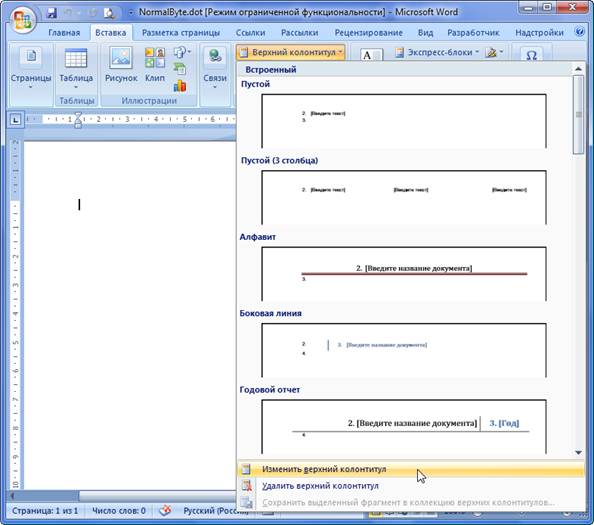Switch to the Разметка страницы tab
Viewport: 594px width, 525px height.
pos(181,33)
